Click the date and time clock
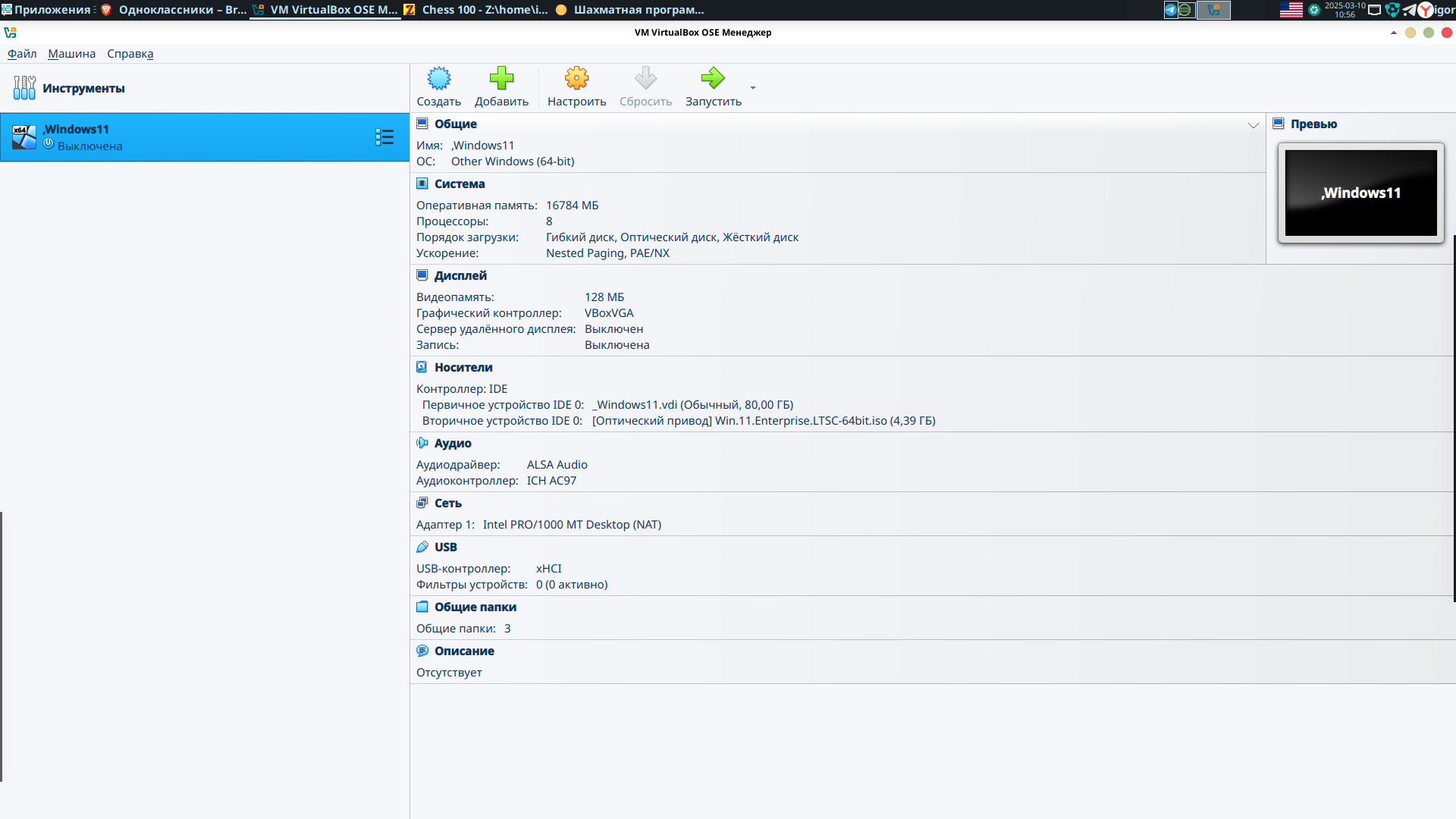The width and height of the screenshot is (1456, 819). [x=1345, y=10]
